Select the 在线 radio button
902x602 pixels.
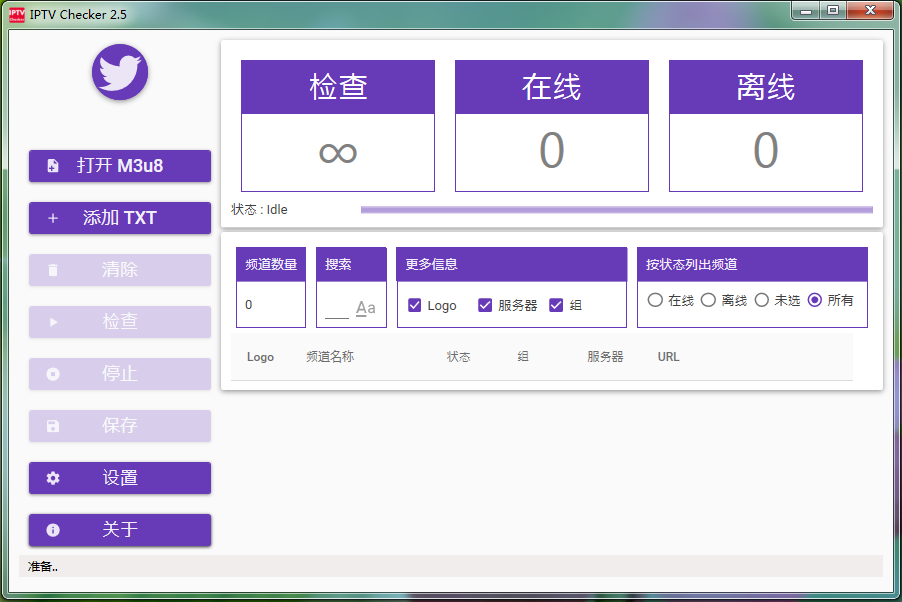655,300
